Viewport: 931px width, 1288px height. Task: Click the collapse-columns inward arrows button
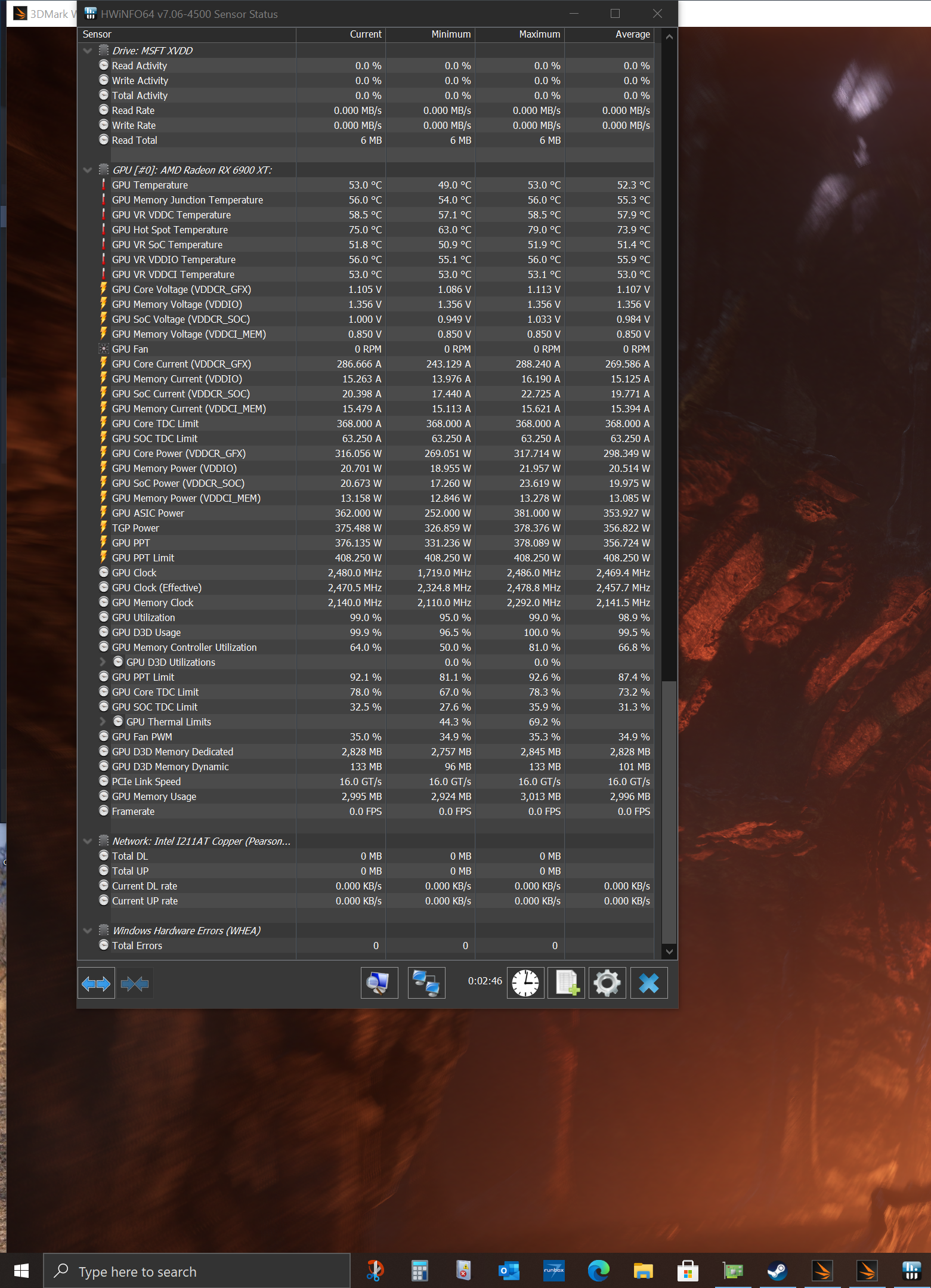pos(135,983)
